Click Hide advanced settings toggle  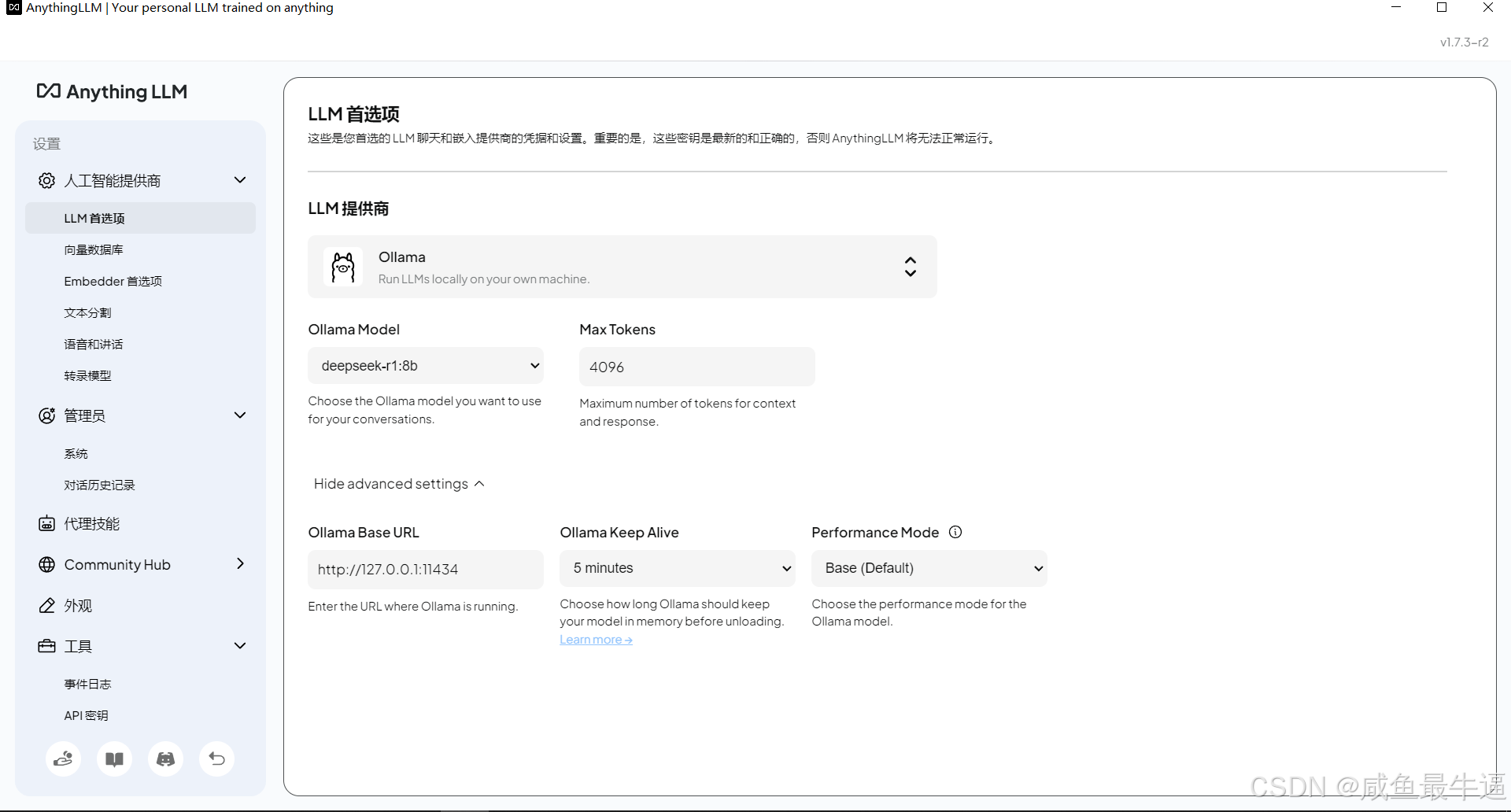(x=399, y=484)
